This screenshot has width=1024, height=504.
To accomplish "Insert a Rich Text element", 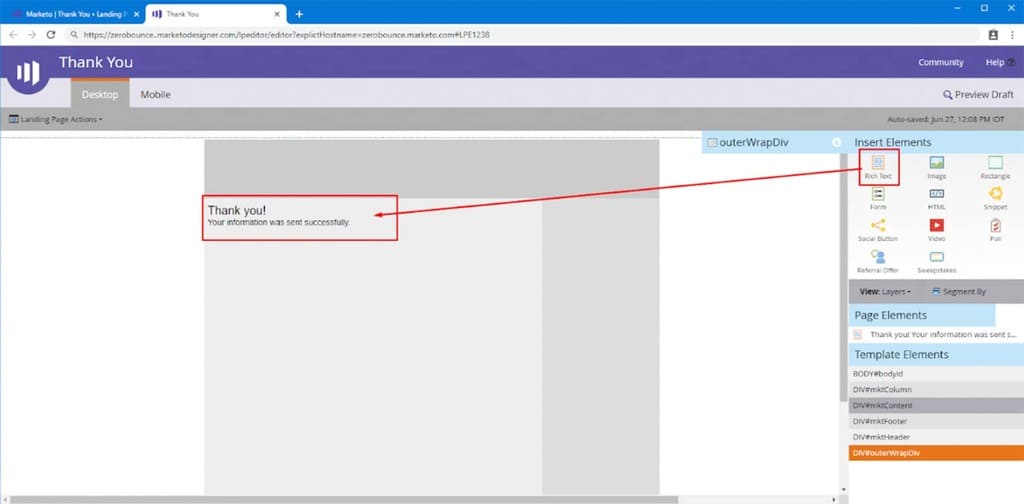I will pos(878,167).
